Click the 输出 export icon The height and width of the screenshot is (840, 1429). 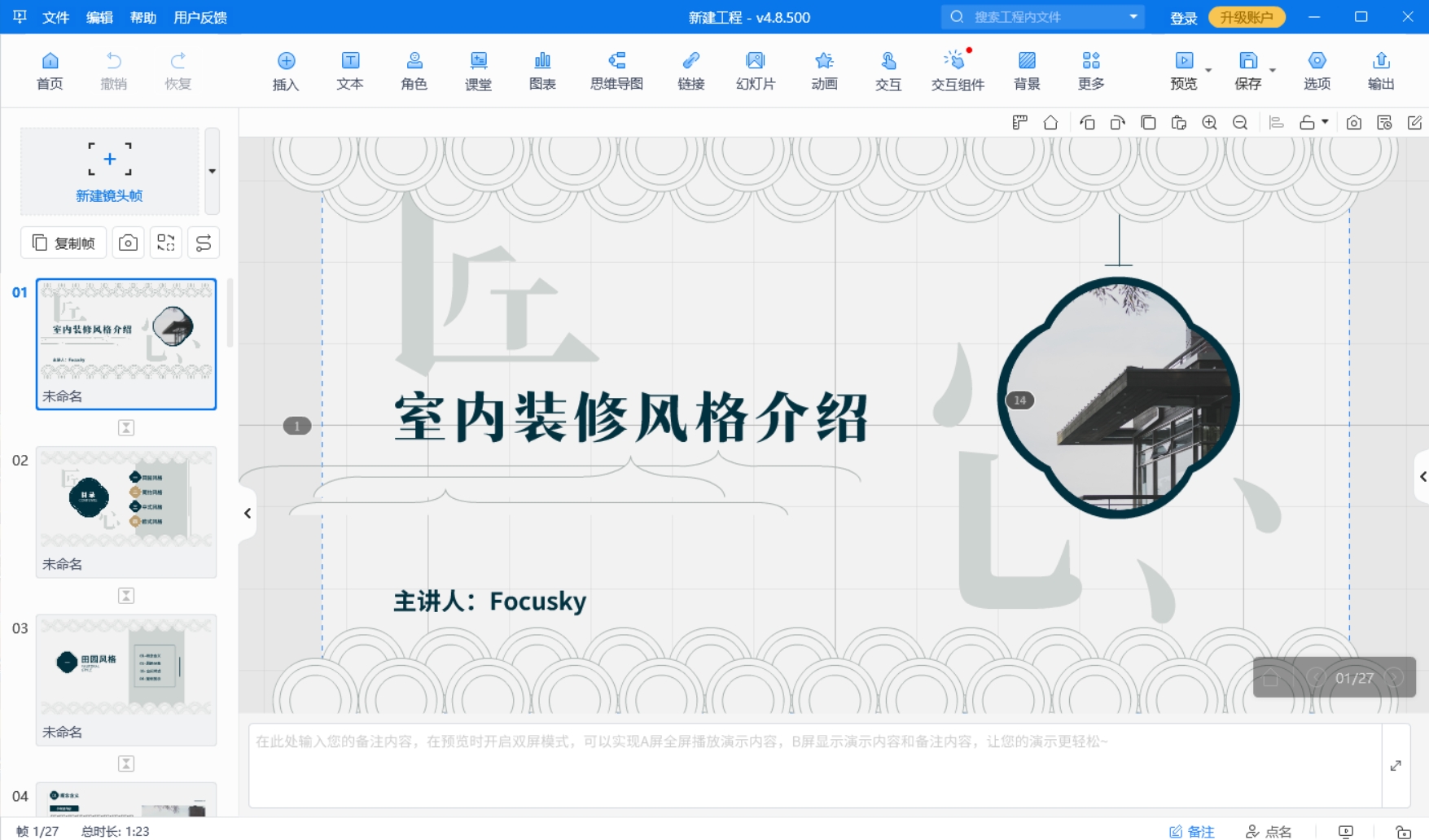[x=1381, y=71]
